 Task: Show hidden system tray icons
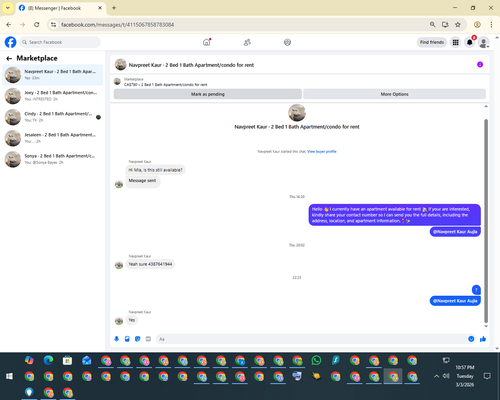click(x=436, y=376)
